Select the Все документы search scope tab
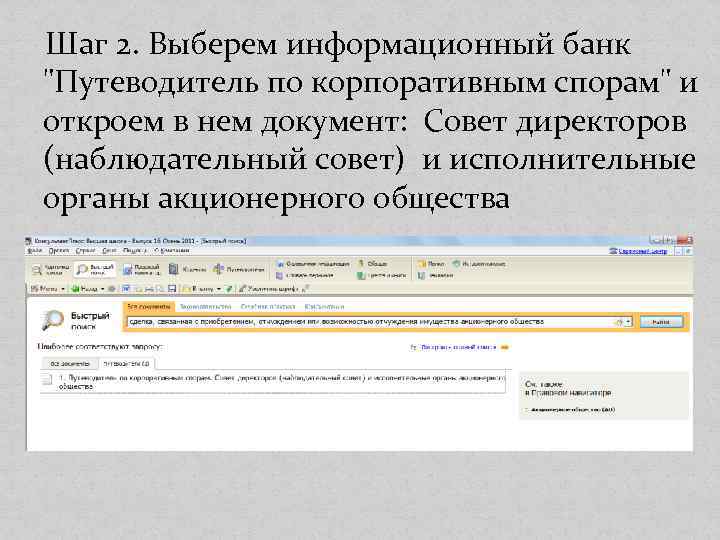The height and width of the screenshot is (540, 720). tap(149, 307)
